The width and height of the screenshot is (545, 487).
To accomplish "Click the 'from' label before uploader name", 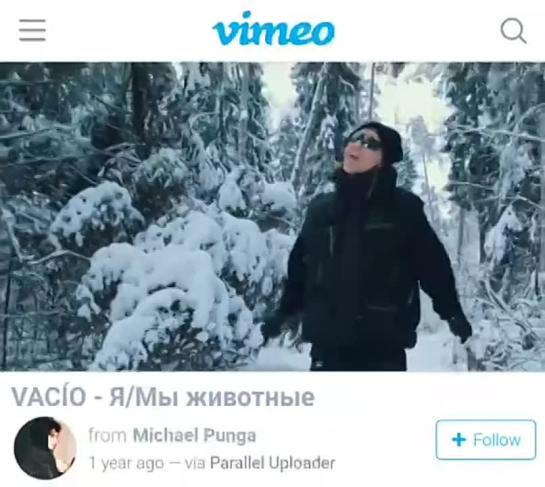I will coord(107,435).
